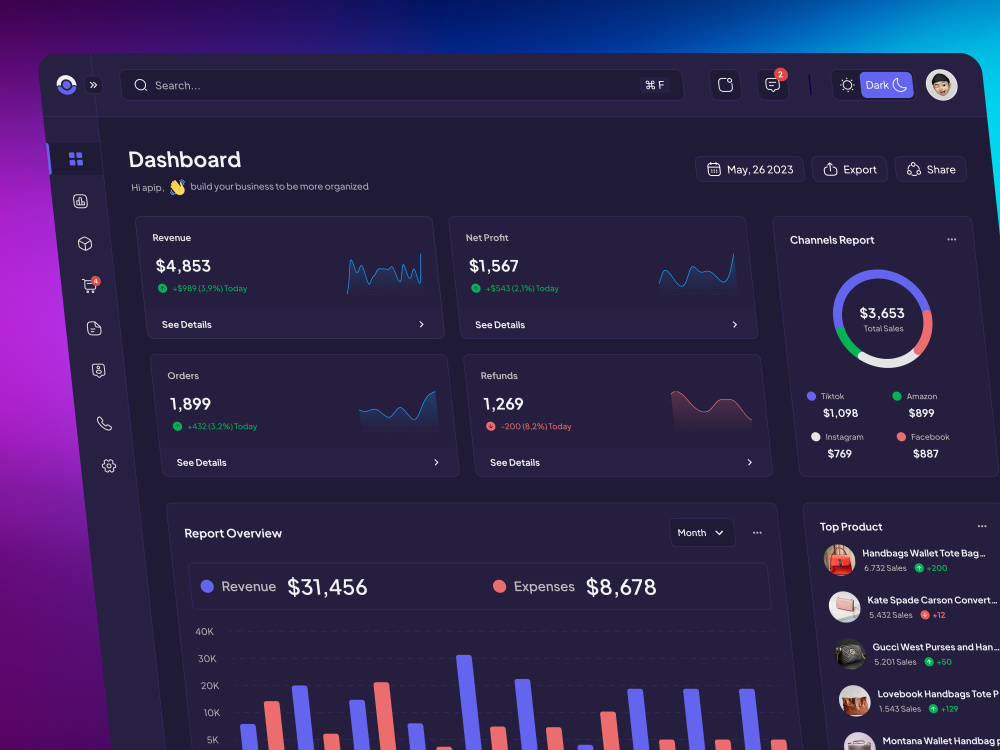This screenshot has height=750, width=1000.
Task: Open See Details on Refunds card
Action: point(515,462)
